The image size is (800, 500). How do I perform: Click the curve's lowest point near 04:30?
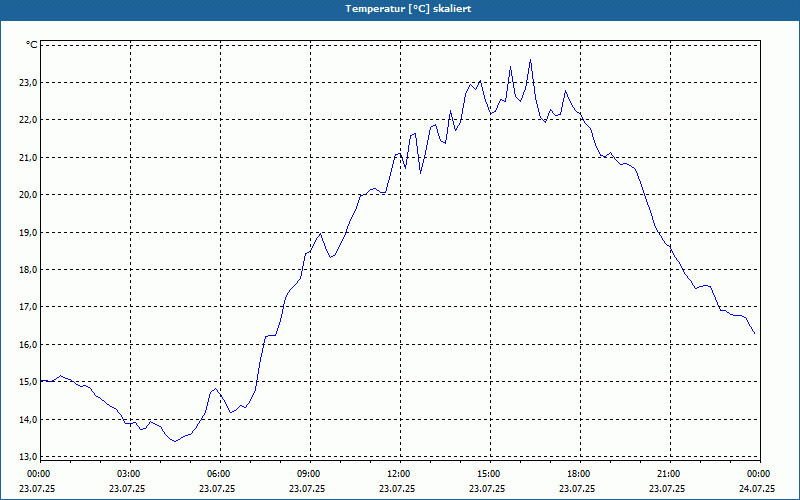pos(175,441)
